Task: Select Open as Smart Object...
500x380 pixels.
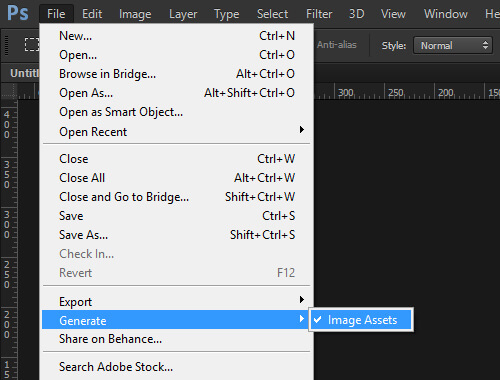Action: click(177, 112)
